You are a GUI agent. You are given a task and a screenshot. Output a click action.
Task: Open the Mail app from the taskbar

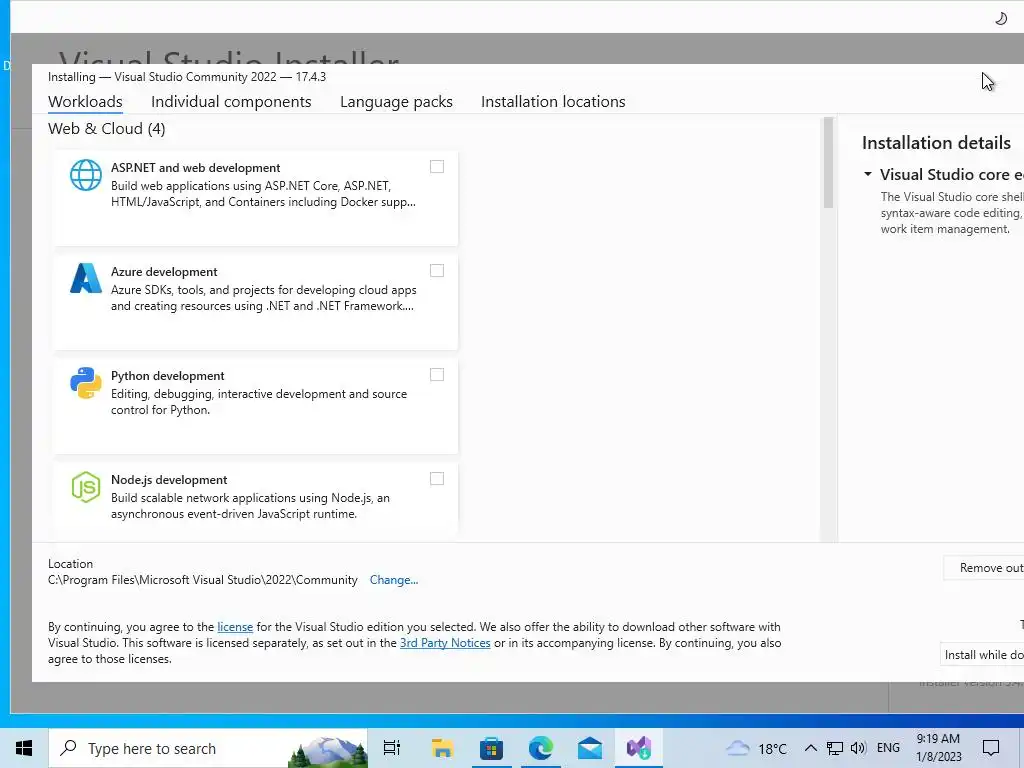[590, 748]
